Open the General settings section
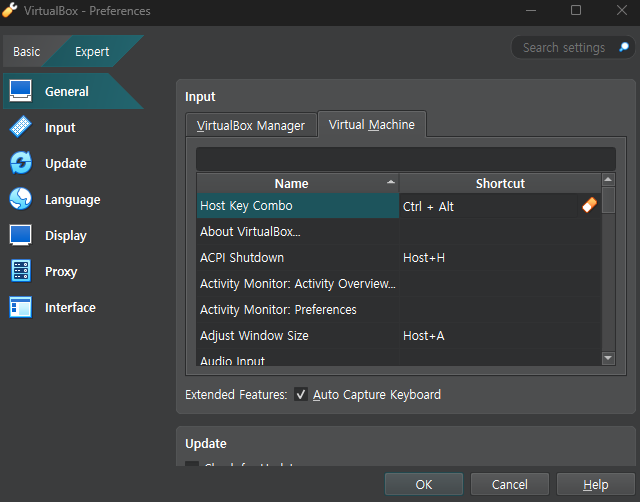 point(73,91)
